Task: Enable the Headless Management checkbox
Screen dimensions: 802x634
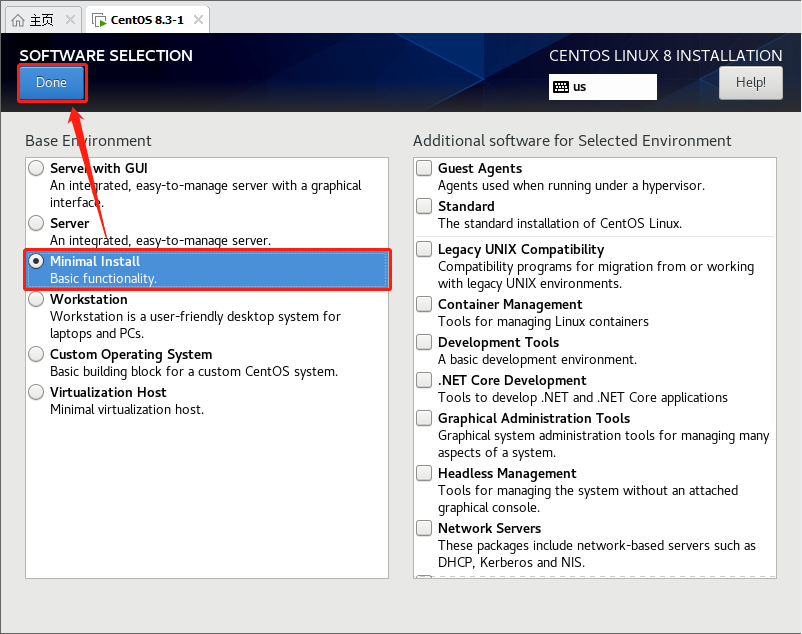Action: point(424,473)
